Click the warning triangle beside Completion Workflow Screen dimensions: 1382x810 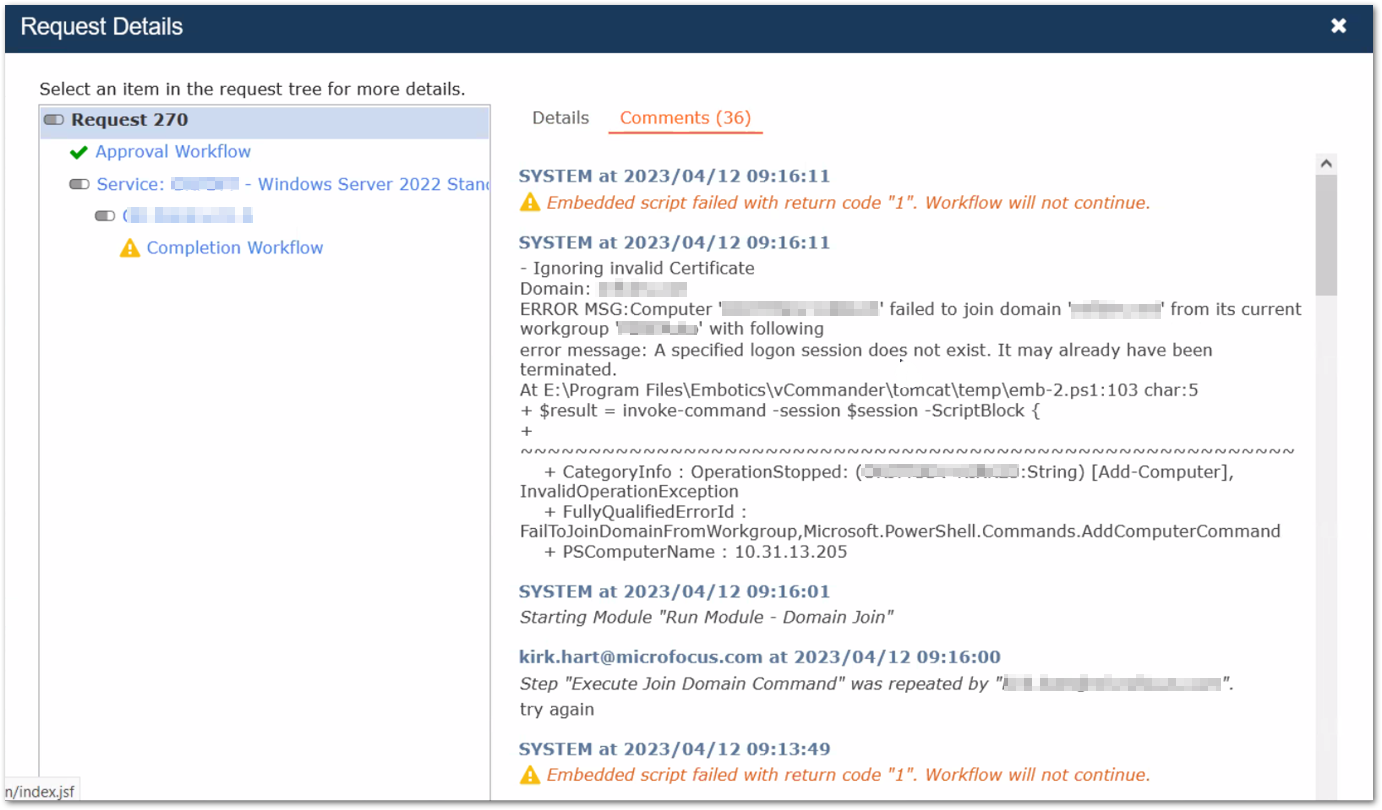click(x=130, y=248)
